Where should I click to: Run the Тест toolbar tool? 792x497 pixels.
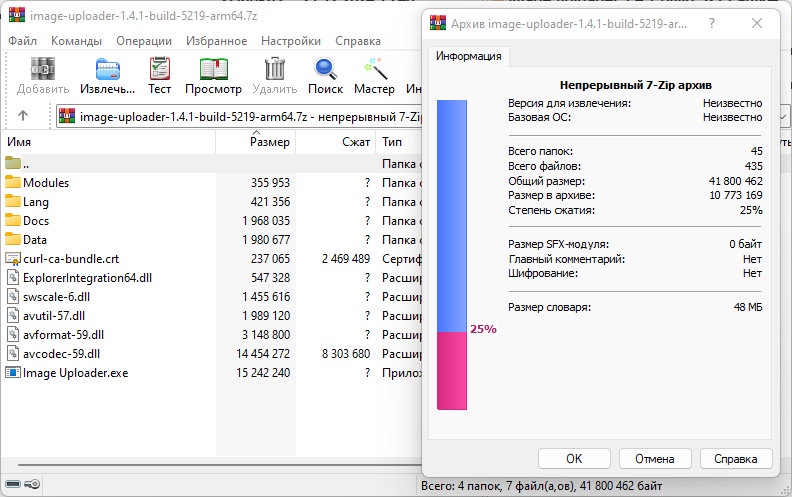point(160,69)
